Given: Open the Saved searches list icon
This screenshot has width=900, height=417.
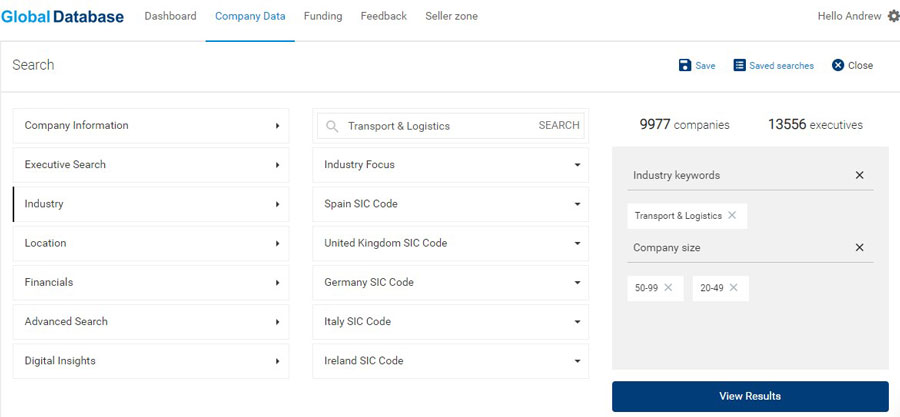Looking at the screenshot, I should (739, 65).
